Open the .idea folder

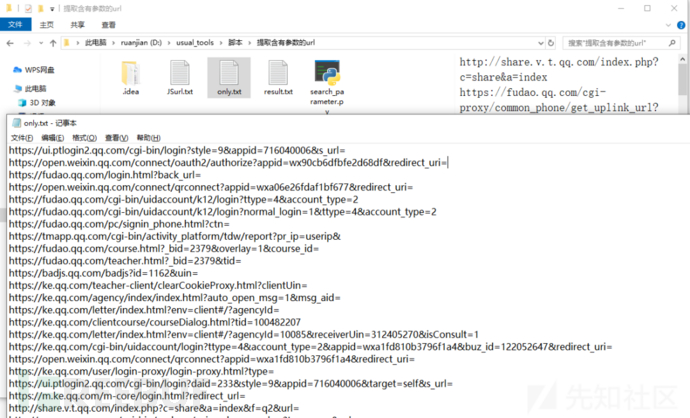(131, 78)
